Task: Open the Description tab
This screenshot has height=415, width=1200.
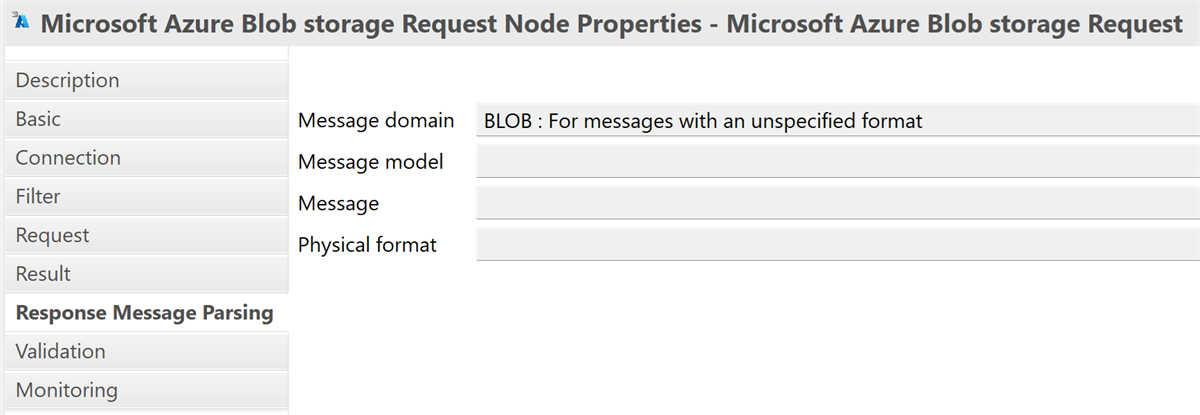Action: [x=67, y=80]
